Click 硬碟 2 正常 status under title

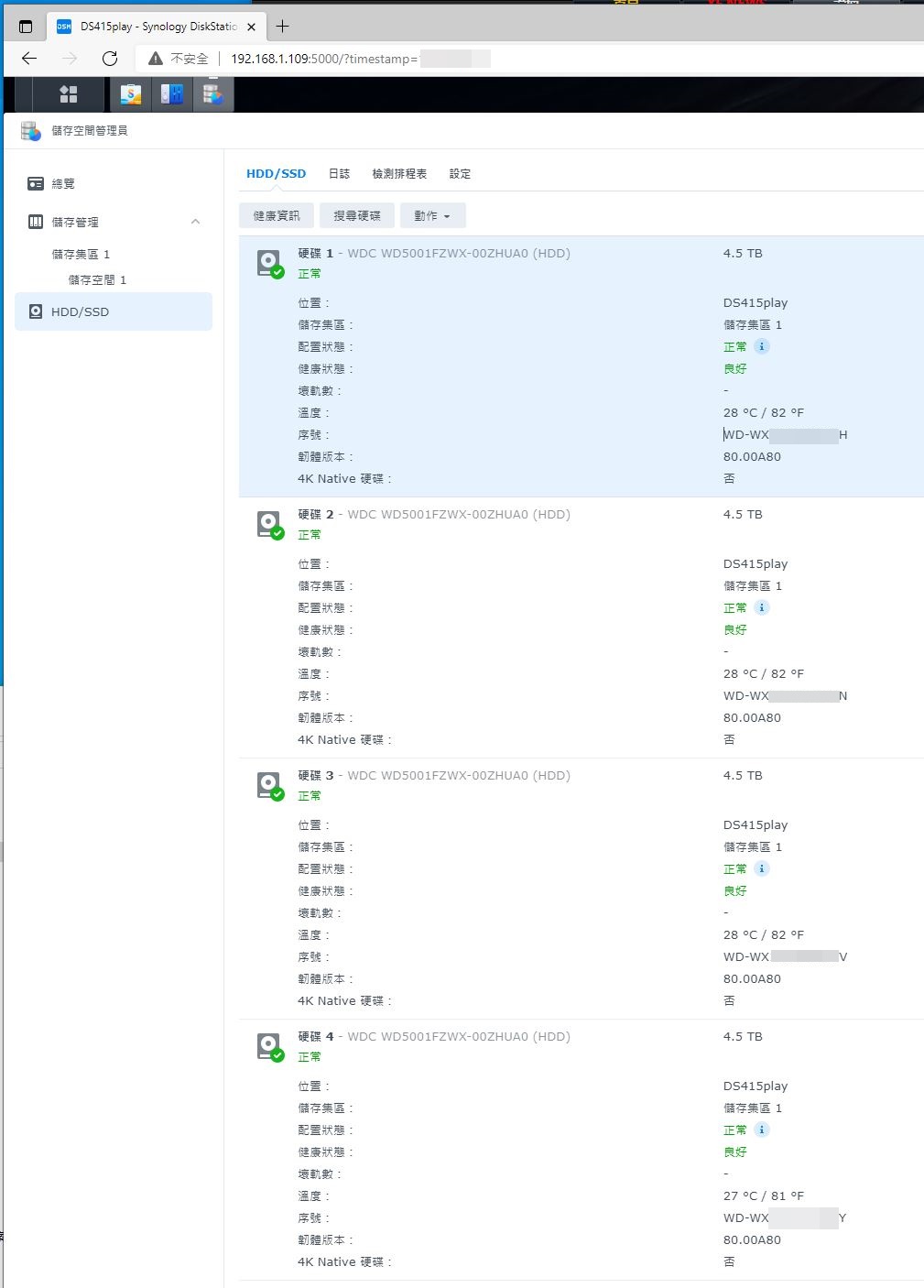point(310,535)
